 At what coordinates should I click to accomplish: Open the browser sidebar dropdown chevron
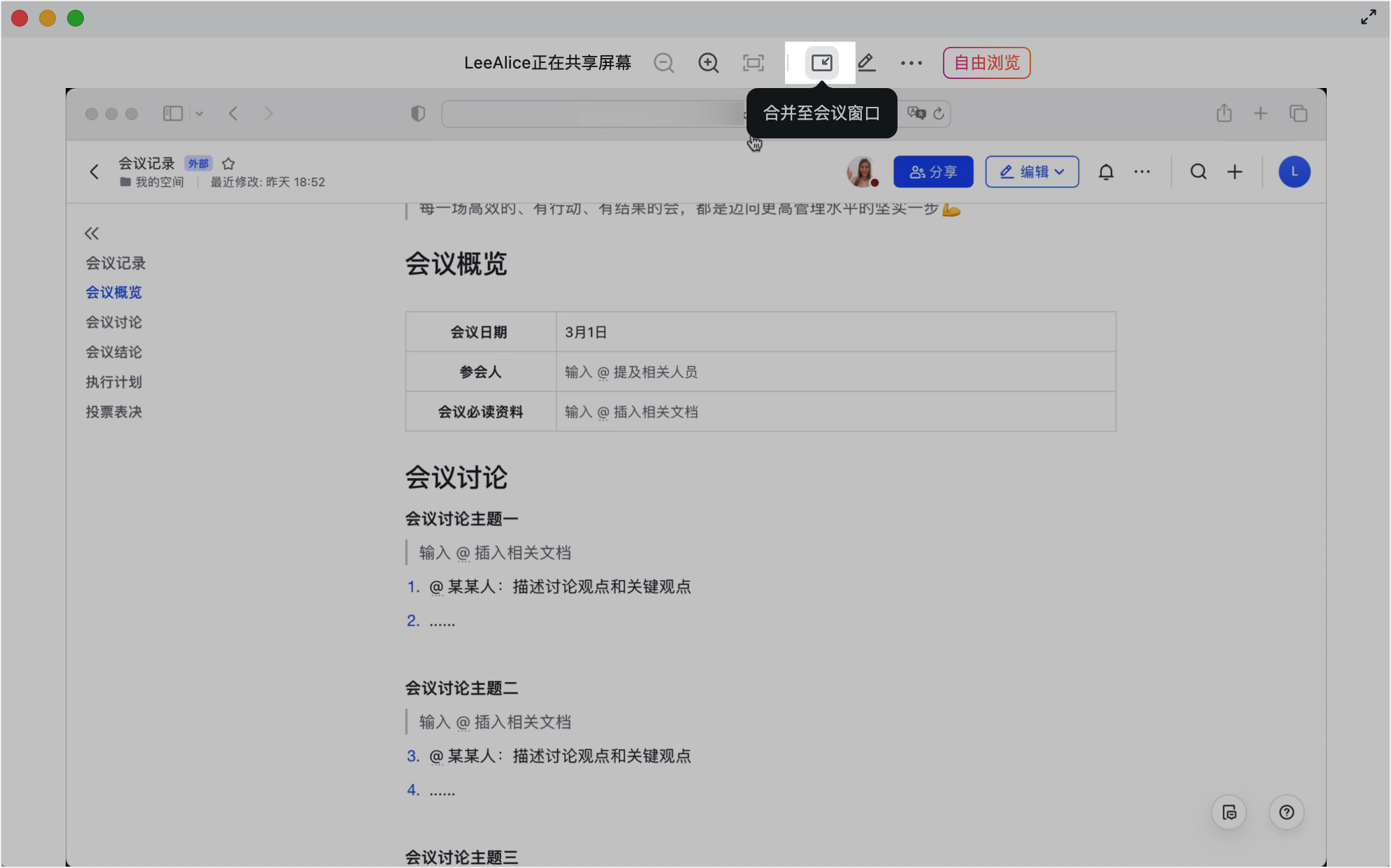click(199, 113)
